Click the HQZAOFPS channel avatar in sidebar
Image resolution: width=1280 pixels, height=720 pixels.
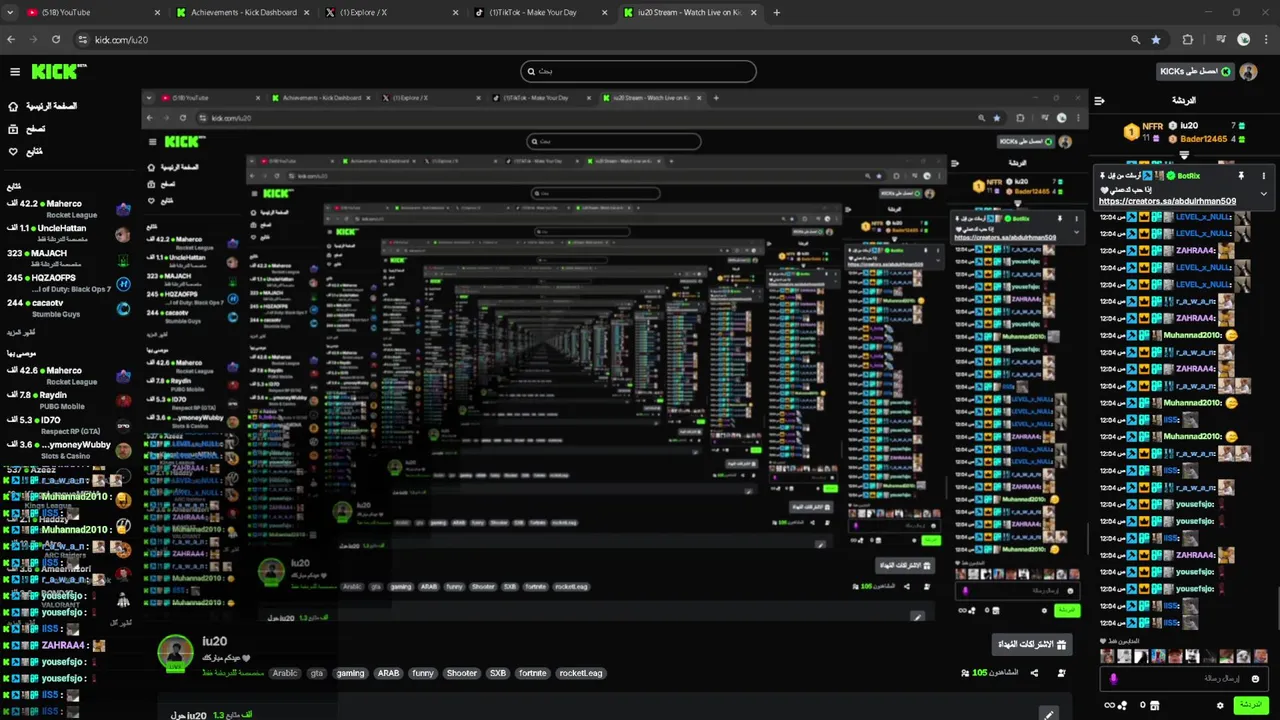(123, 284)
